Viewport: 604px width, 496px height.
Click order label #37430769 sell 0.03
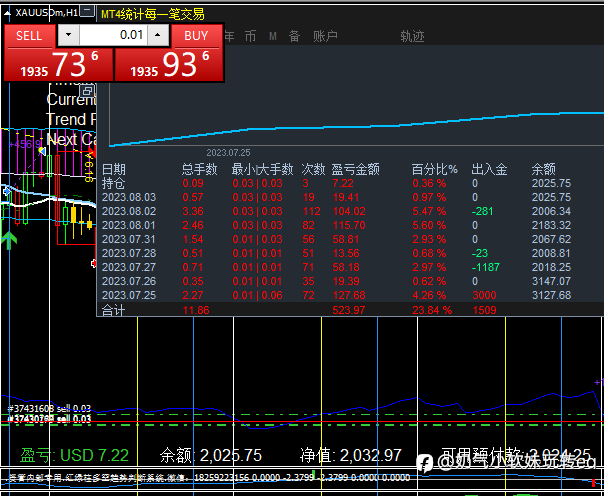coord(49,418)
